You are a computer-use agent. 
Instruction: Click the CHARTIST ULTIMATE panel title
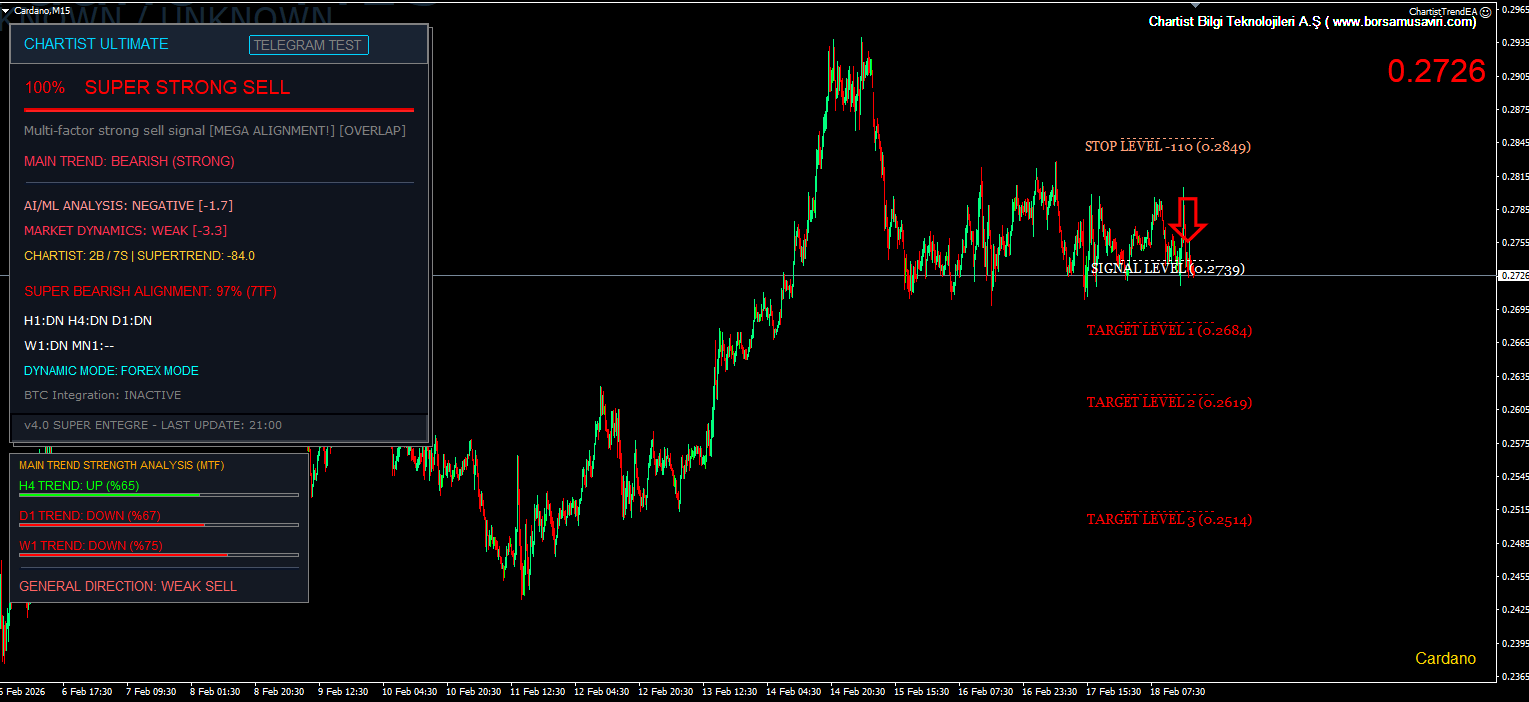(96, 44)
